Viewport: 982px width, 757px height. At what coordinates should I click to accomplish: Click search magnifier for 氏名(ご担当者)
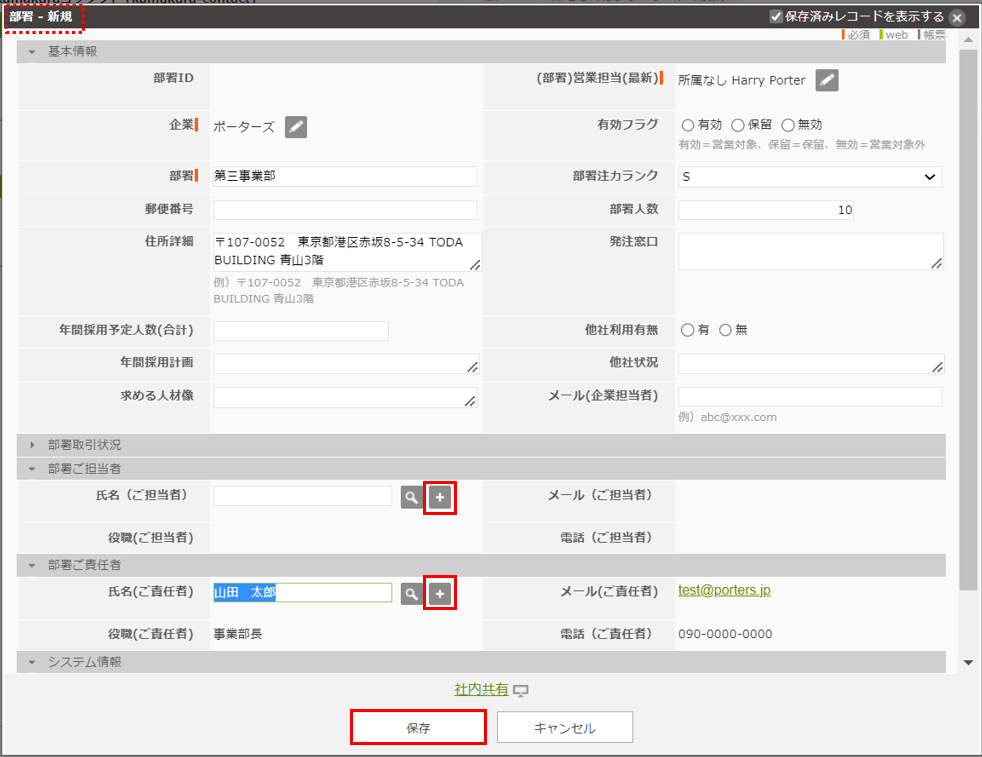tap(411, 497)
